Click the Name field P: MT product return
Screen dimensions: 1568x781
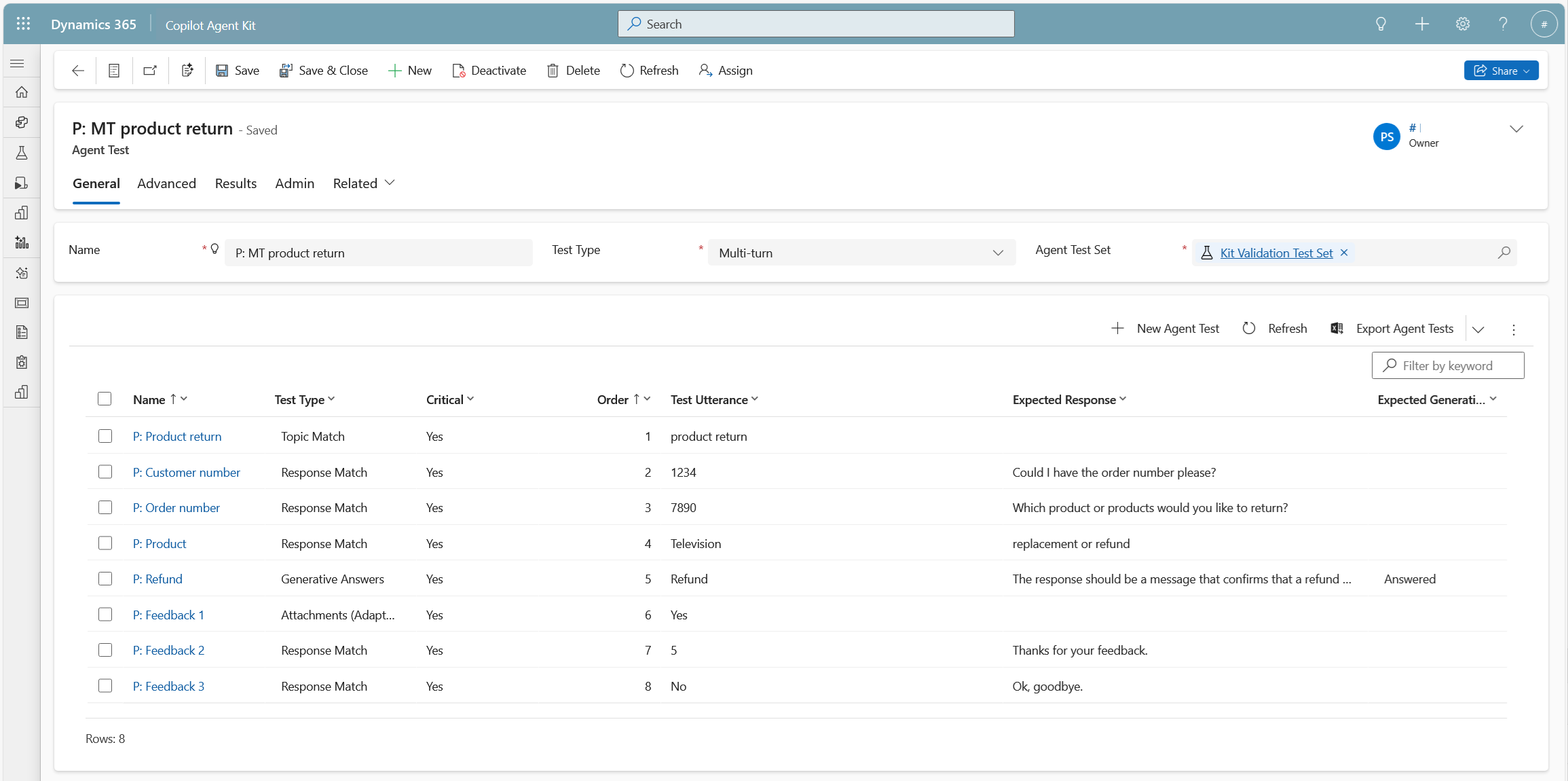[378, 253]
